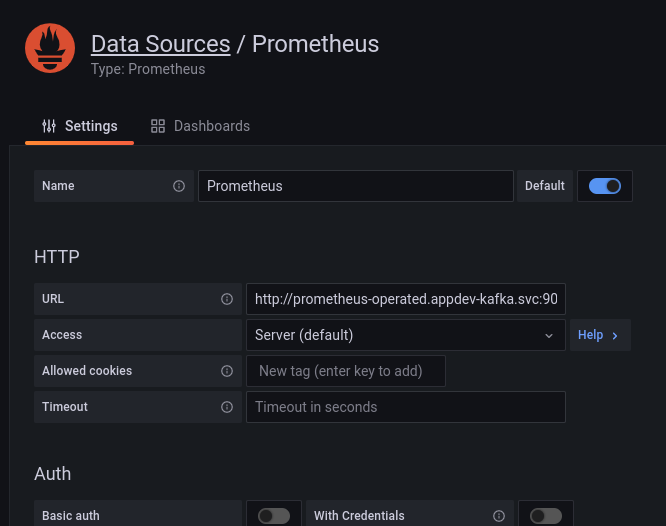Open the Data Sources breadcrumb link
The height and width of the screenshot is (526, 666).
(x=160, y=44)
